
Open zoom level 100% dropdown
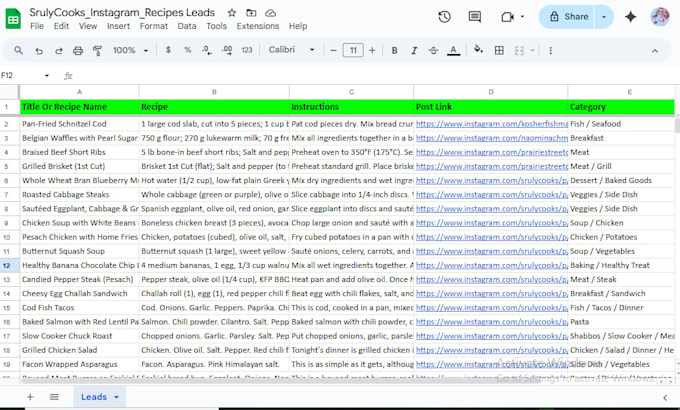(x=131, y=50)
